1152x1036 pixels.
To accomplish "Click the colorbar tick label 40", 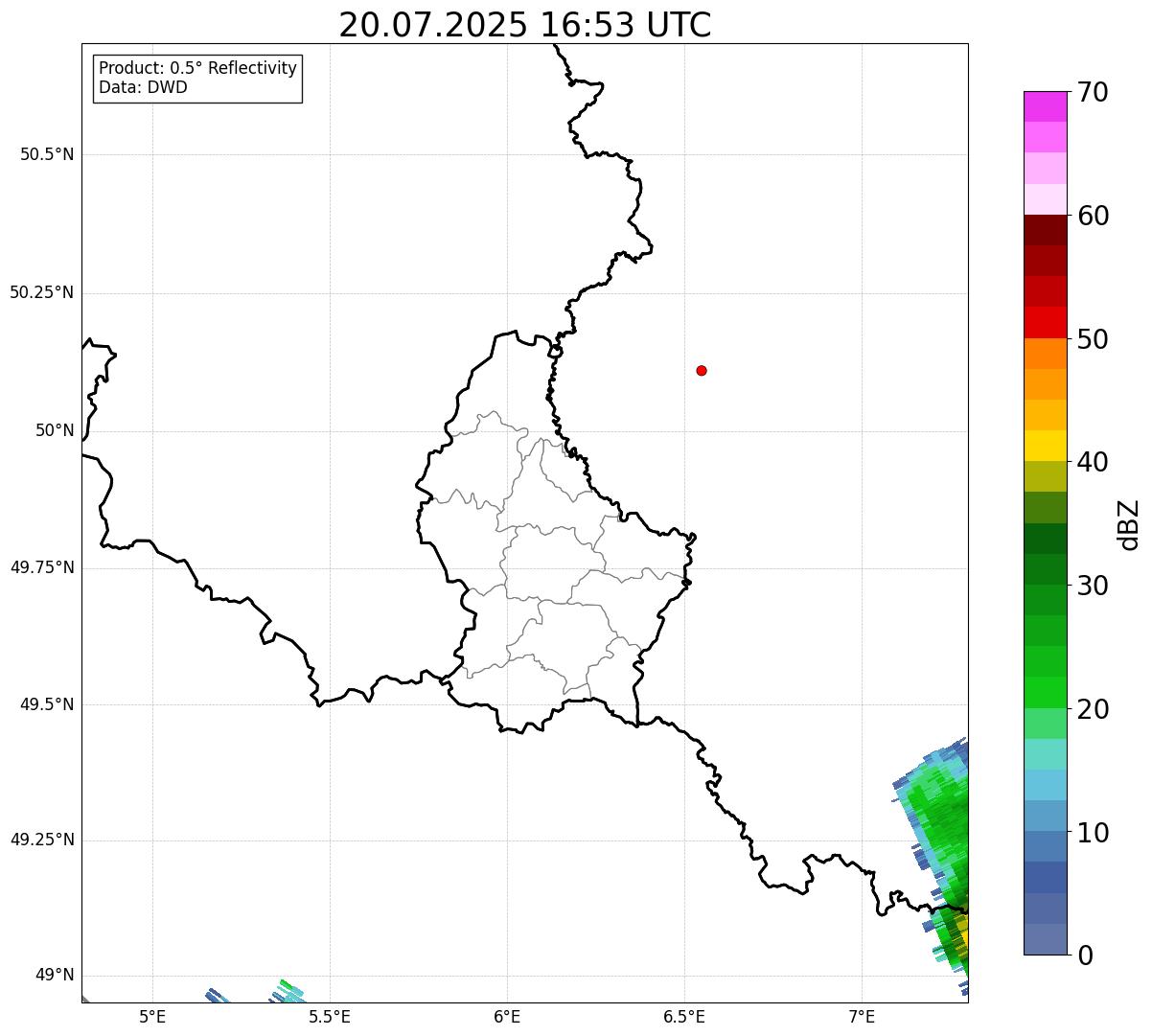I will [x=1093, y=462].
